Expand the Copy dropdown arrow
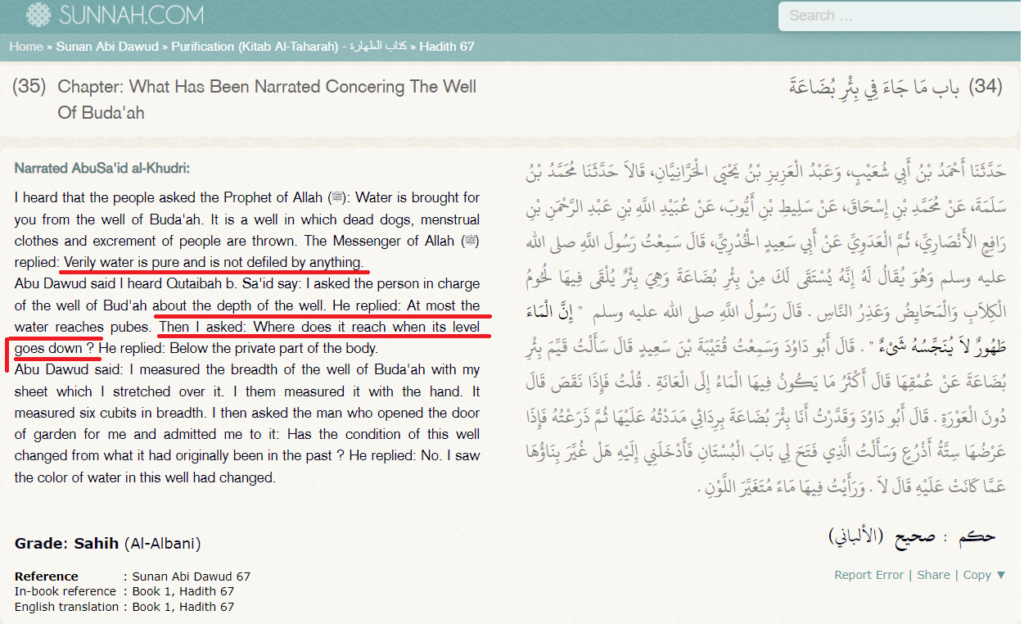 pos(1000,575)
